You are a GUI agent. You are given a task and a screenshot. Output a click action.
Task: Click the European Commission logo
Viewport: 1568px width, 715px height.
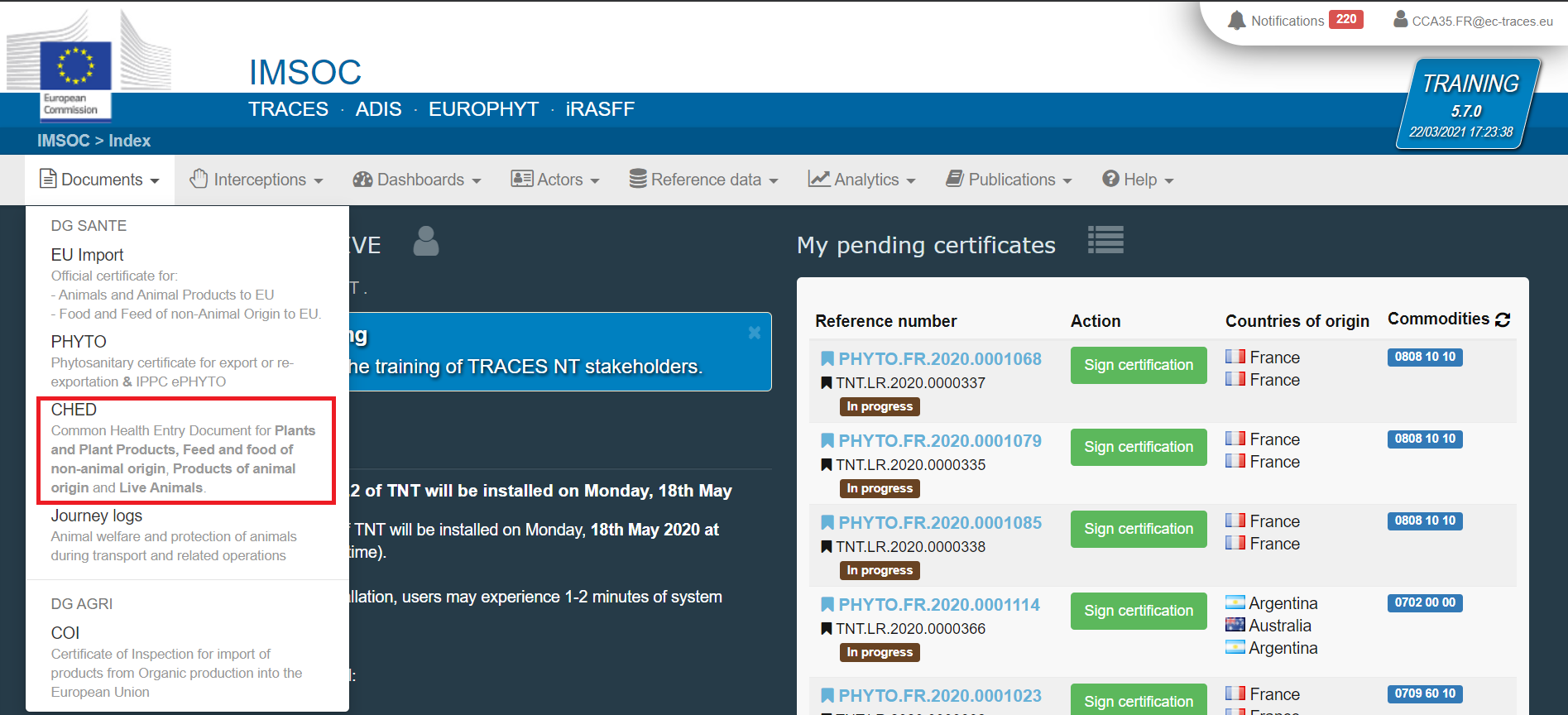tap(89, 66)
